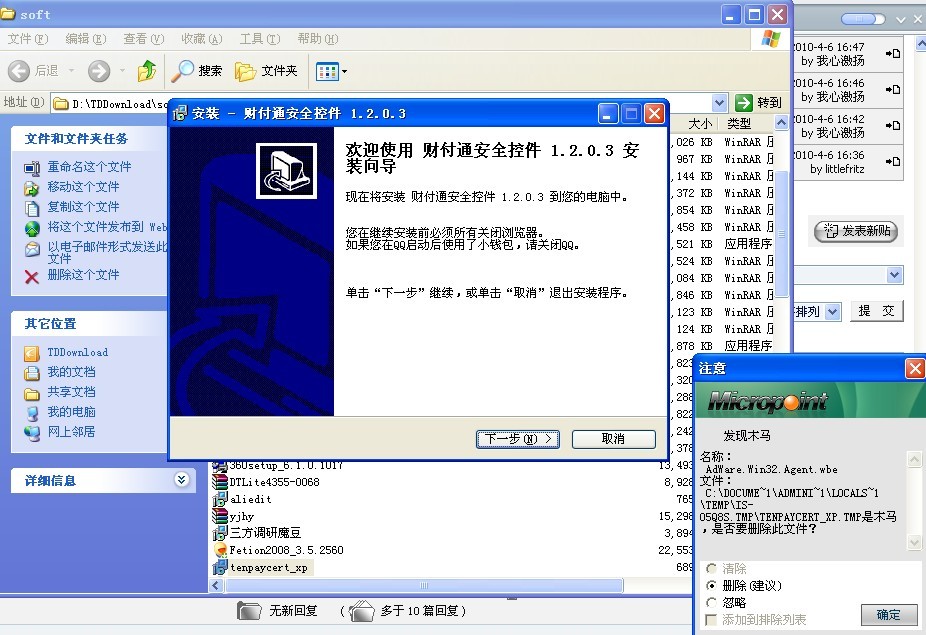Click the 多于 10 篇回复 folder icon
This screenshot has width=926, height=635.
[x=361, y=610]
